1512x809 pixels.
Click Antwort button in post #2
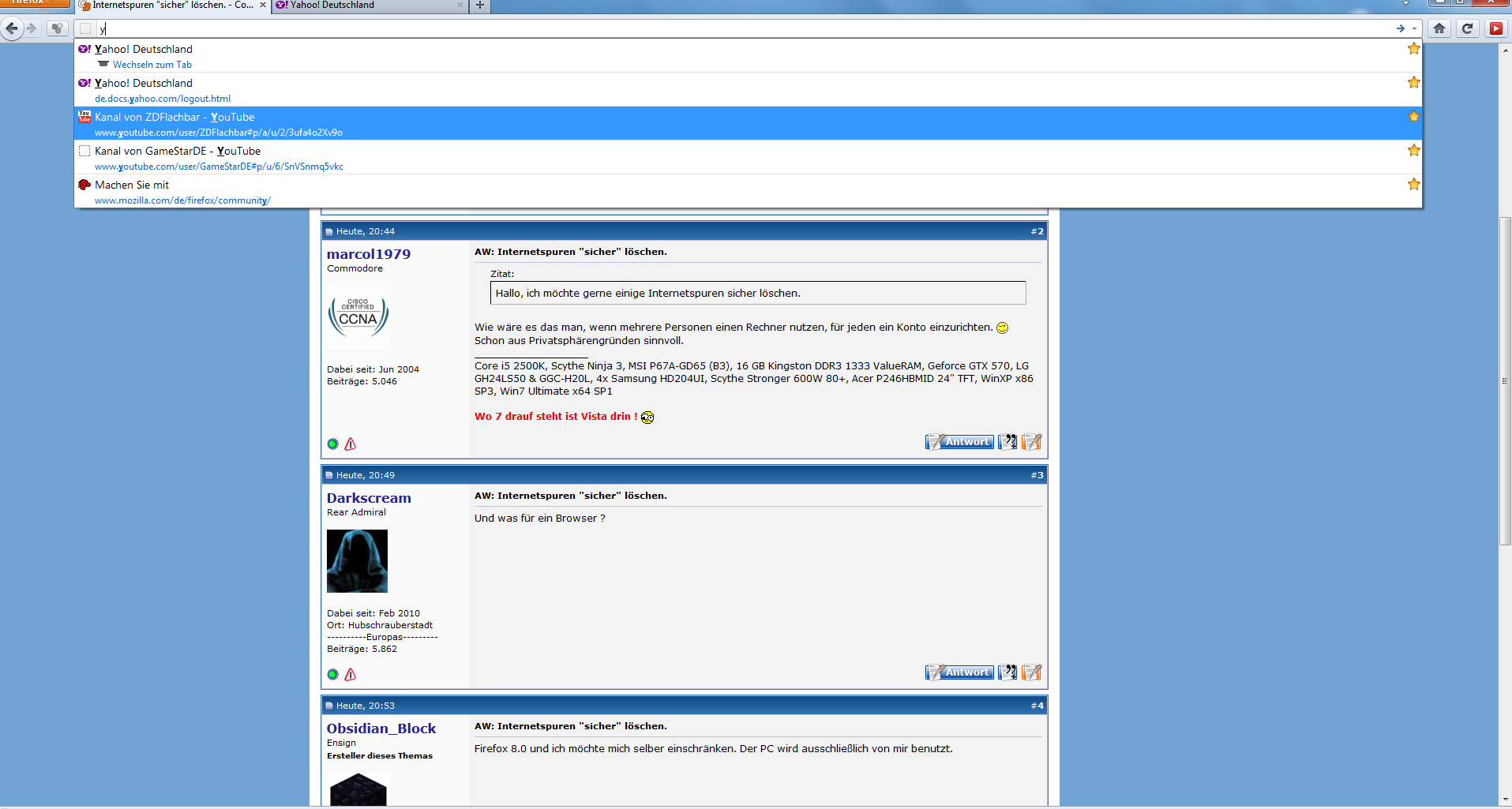[959, 442]
